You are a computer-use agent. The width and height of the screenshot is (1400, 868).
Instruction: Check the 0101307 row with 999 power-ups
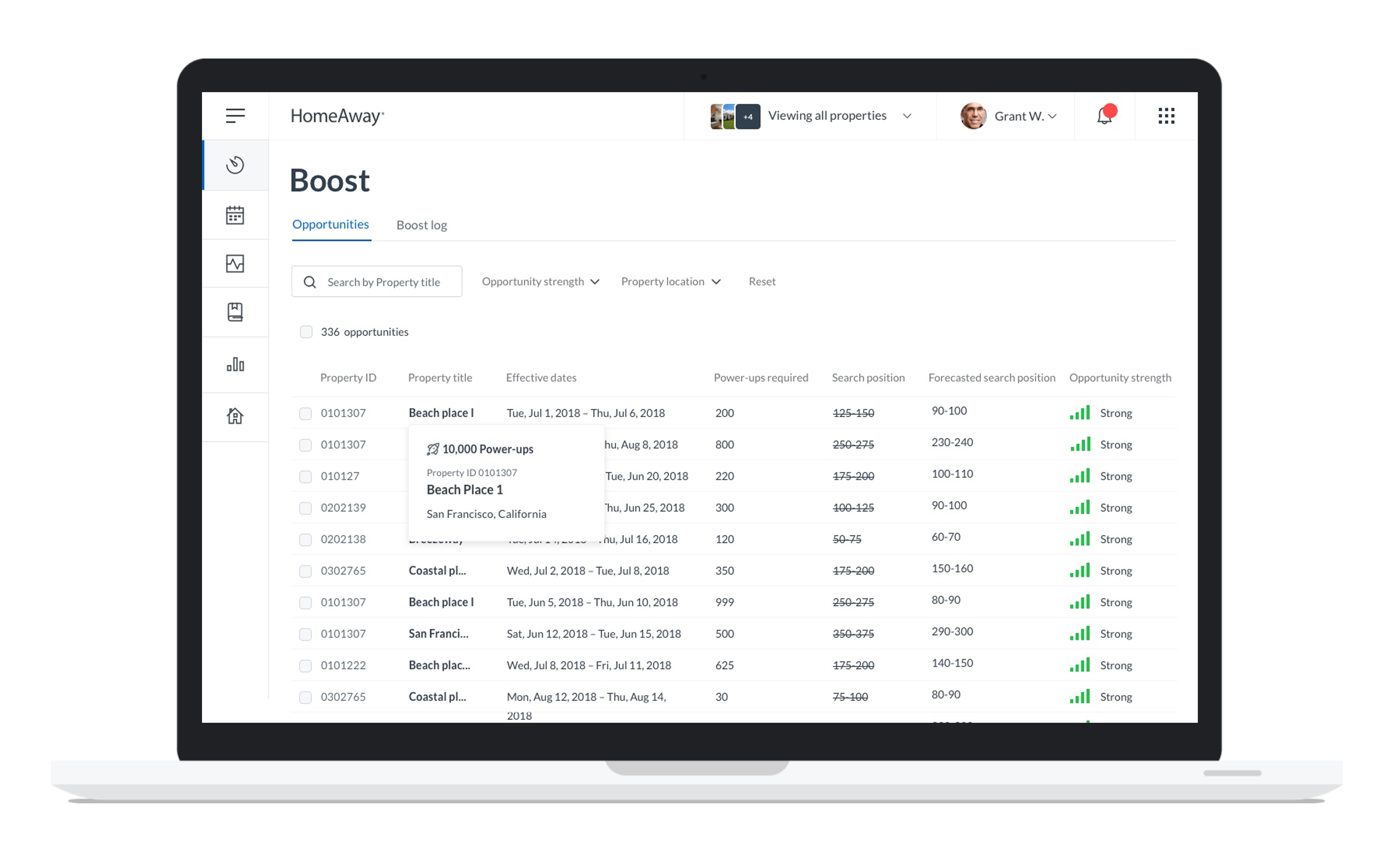click(305, 603)
